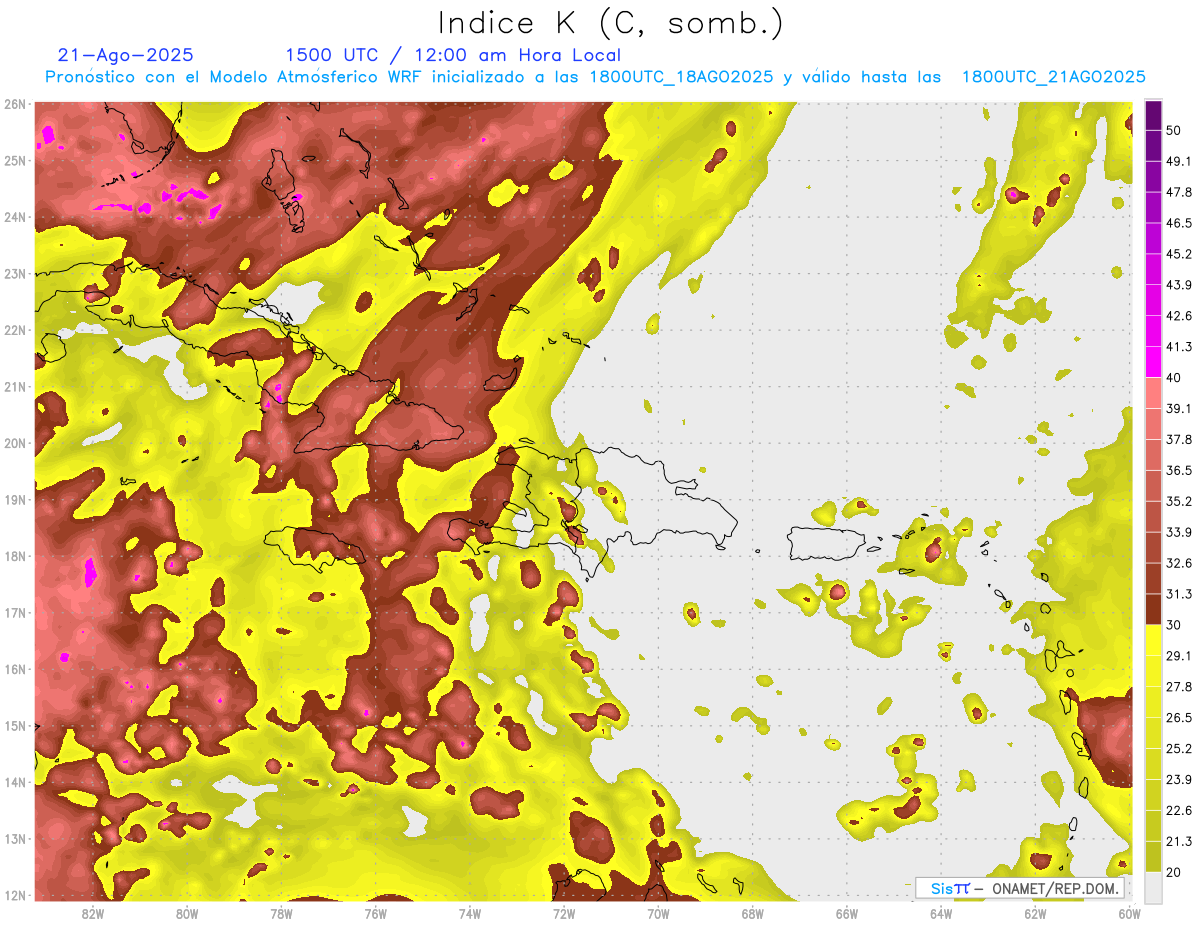1200x927 pixels.
Task: Click the 21N latitude label
Action: [x=15, y=387]
